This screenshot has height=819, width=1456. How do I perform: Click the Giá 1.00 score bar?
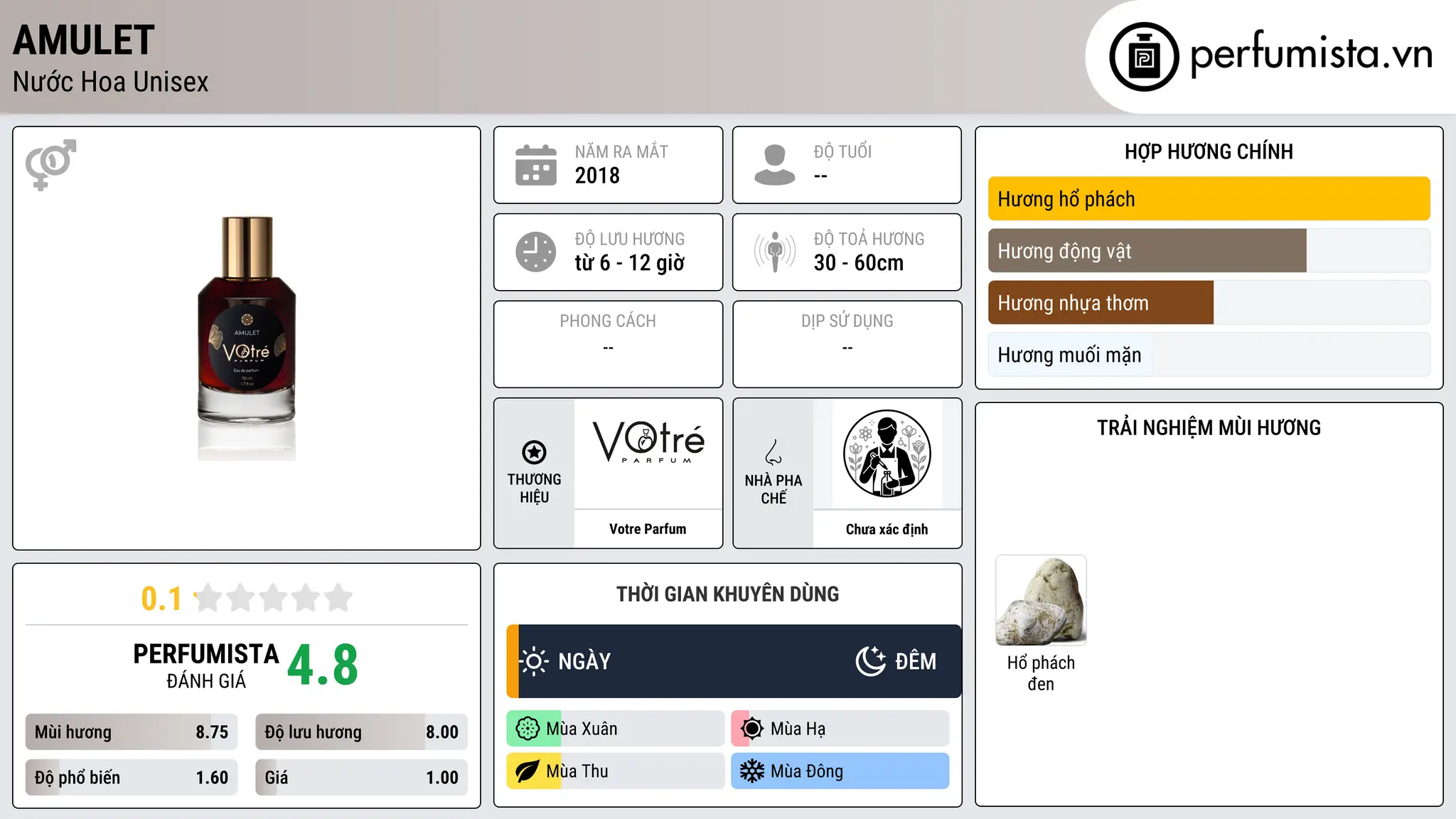pyautogui.click(x=361, y=778)
